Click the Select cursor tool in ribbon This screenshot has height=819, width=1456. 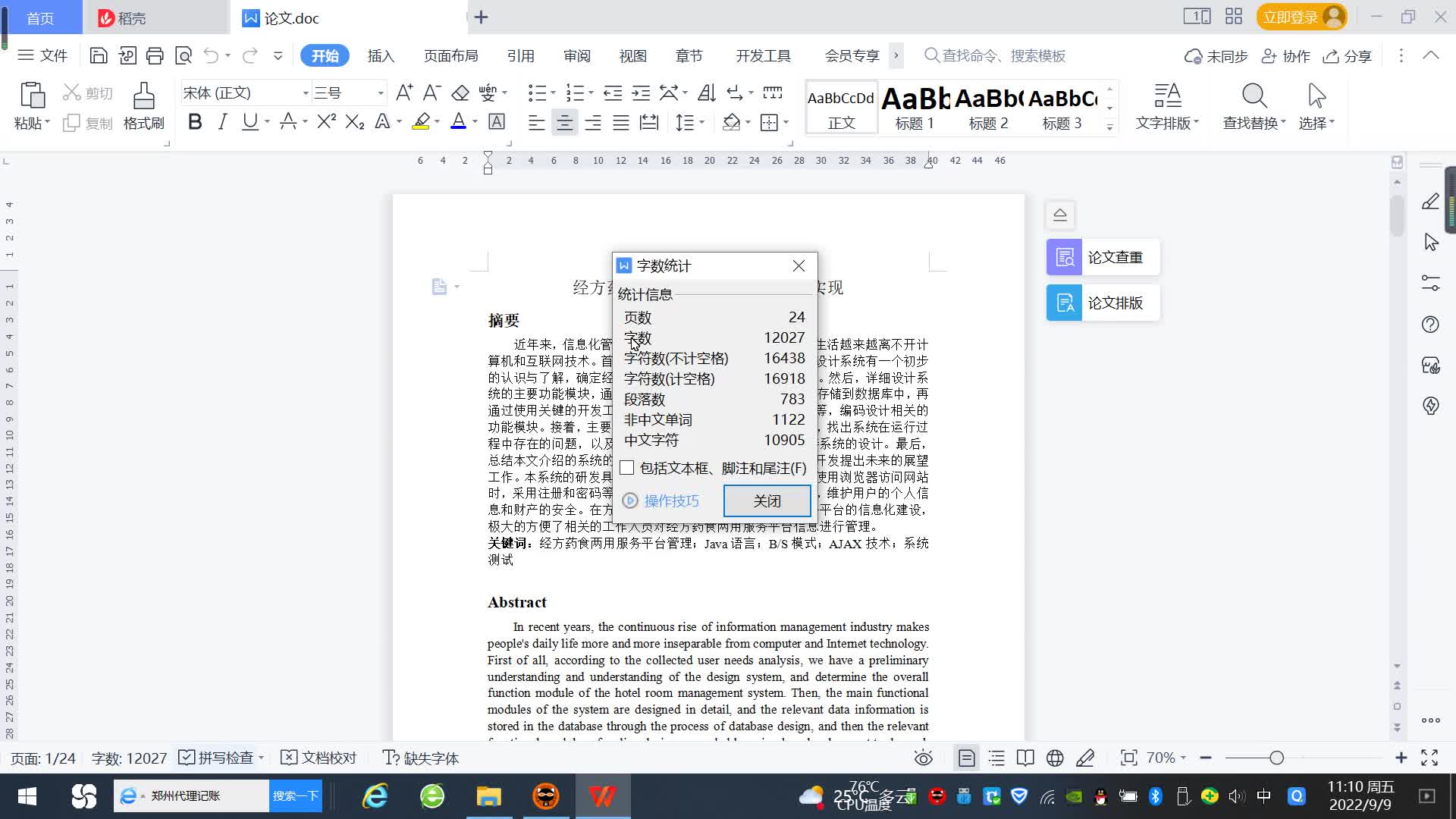1316,106
